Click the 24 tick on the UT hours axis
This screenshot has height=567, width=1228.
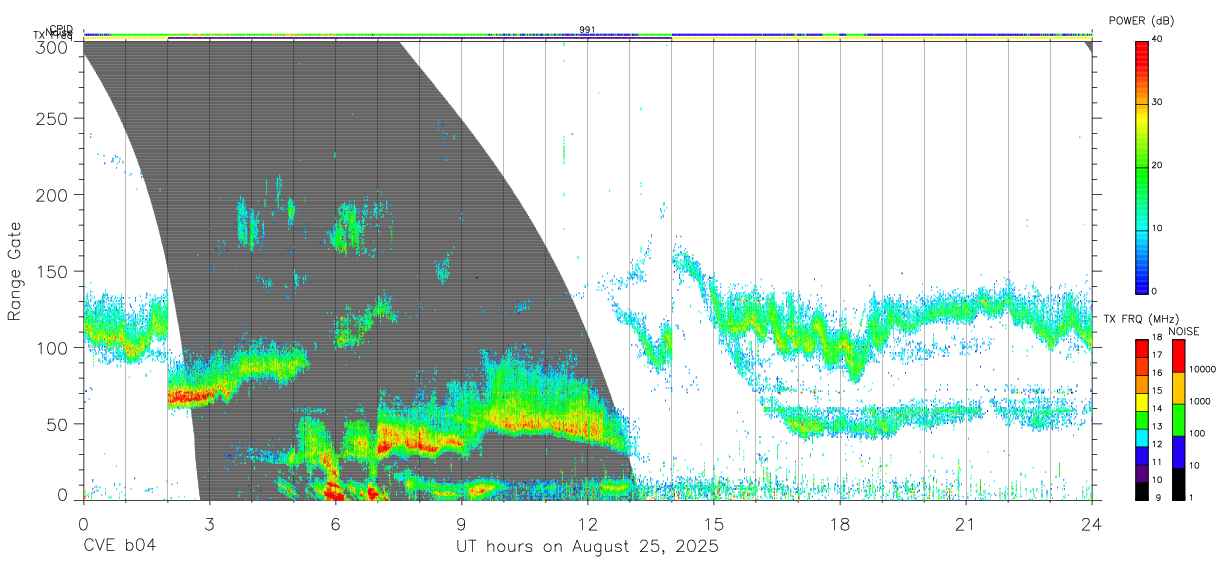(x=1092, y=524)
